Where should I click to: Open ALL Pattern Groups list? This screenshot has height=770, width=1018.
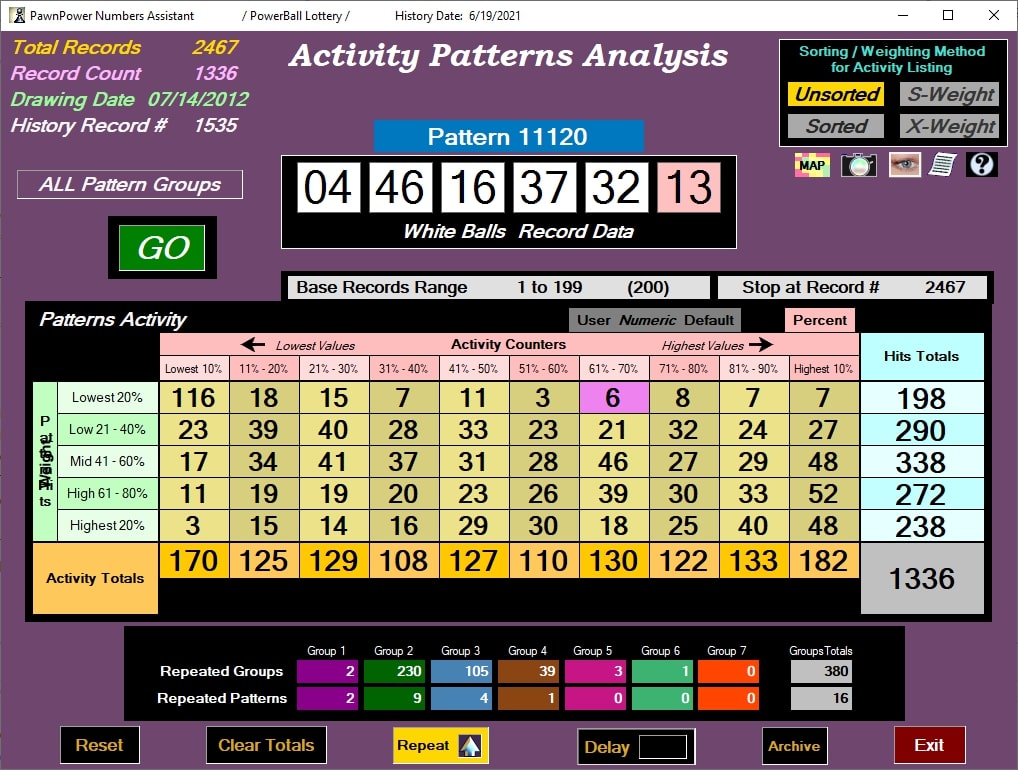click(x=129, y=184)
